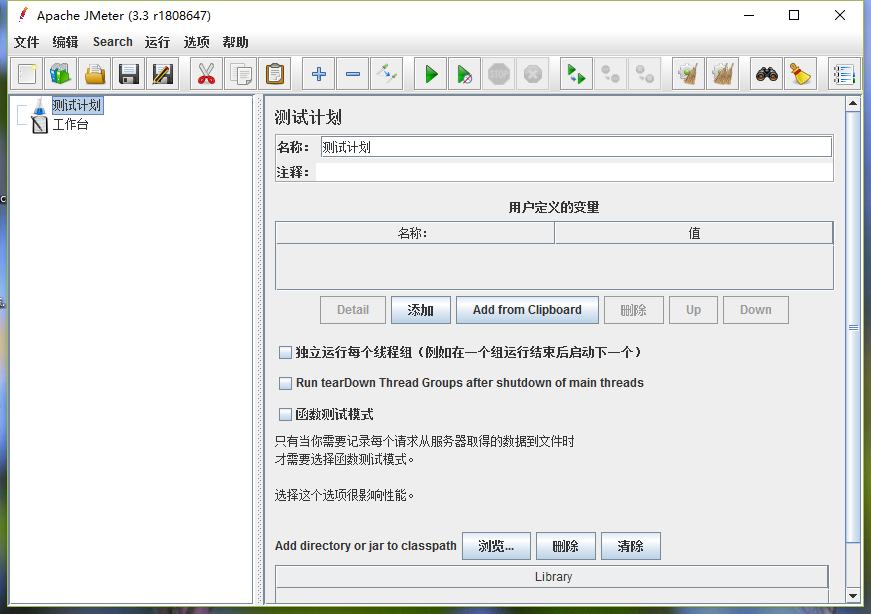The image size is (871, 614).
Task: Click the Shutdown circle-X icon
Action: tap(532, 74)
